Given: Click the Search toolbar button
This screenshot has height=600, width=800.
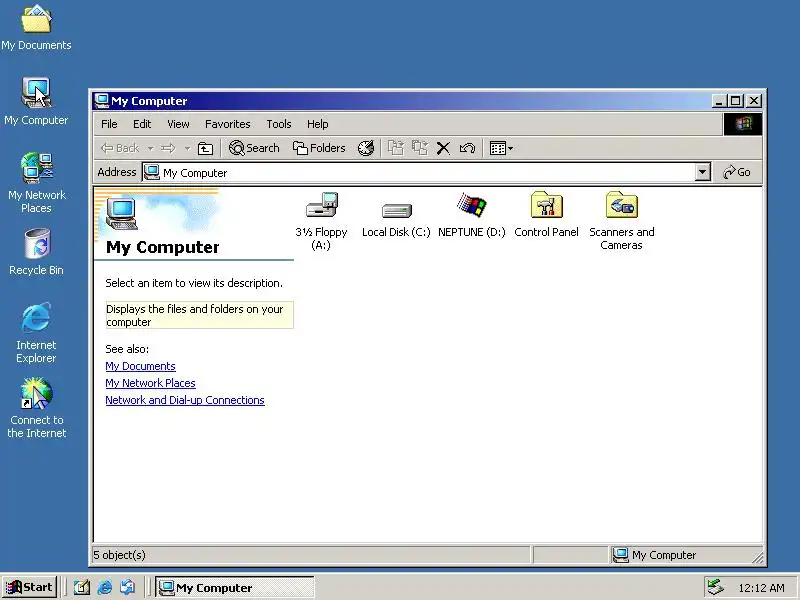Looking at the screenshot, I should point(254,148).
